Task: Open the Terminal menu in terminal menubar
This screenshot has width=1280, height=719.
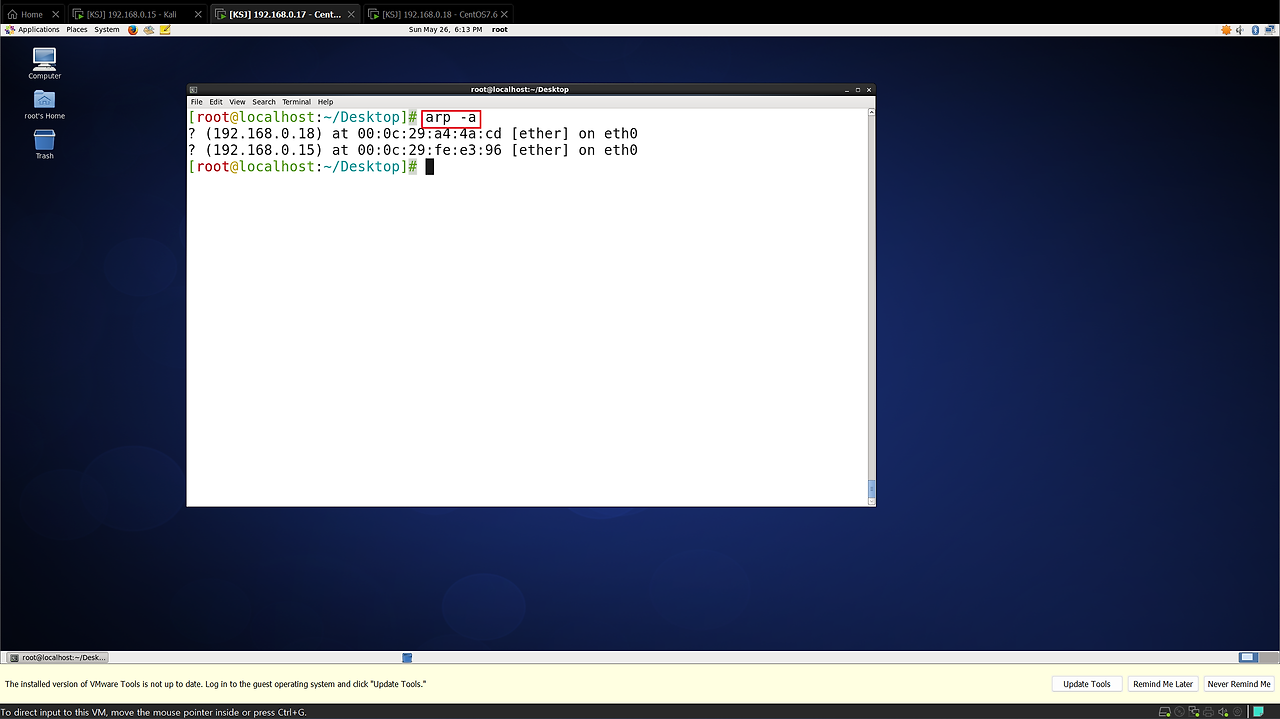Action: pos(296,102)
